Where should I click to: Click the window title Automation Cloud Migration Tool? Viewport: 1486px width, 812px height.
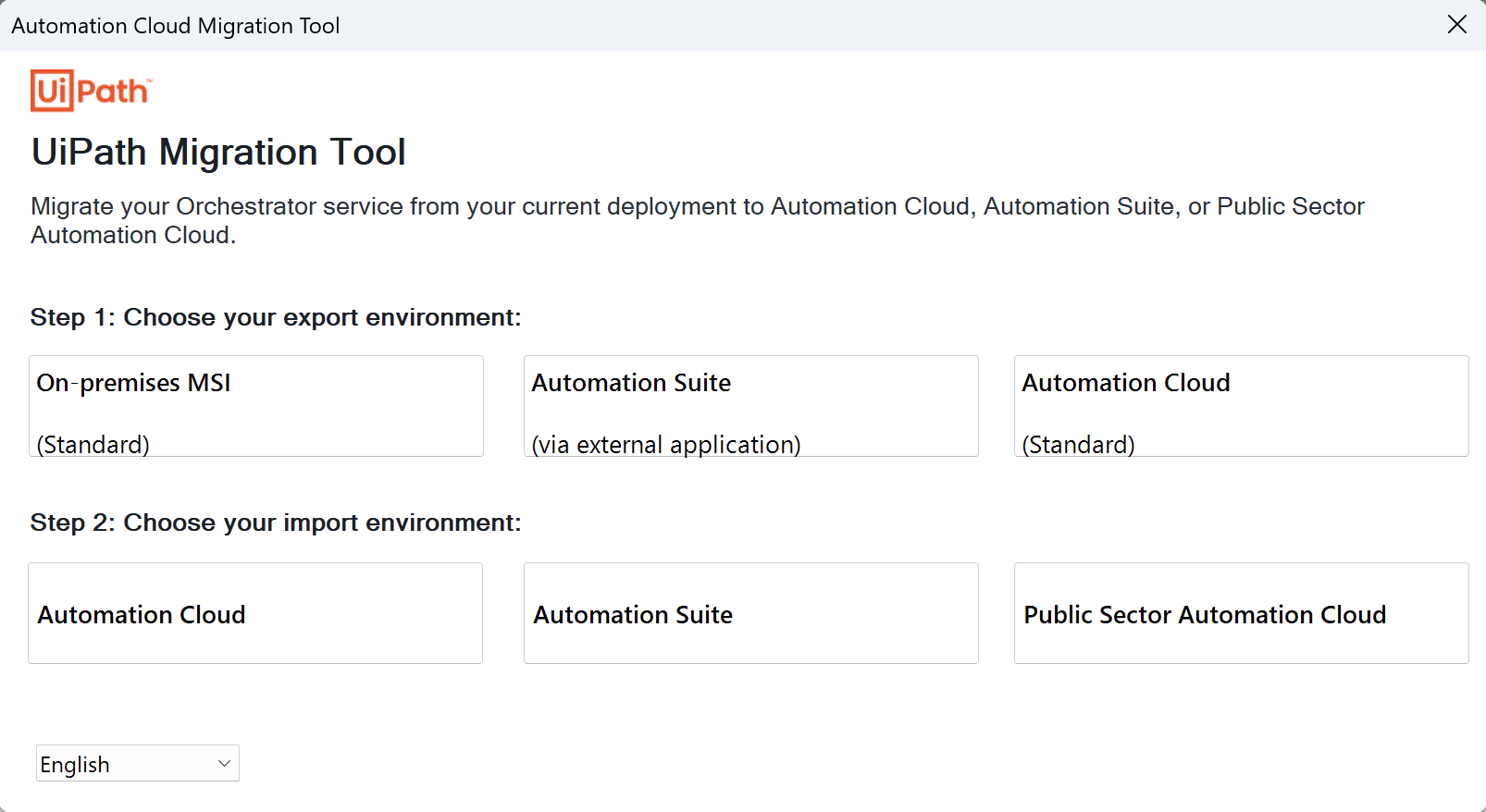(x=176, y=26)
